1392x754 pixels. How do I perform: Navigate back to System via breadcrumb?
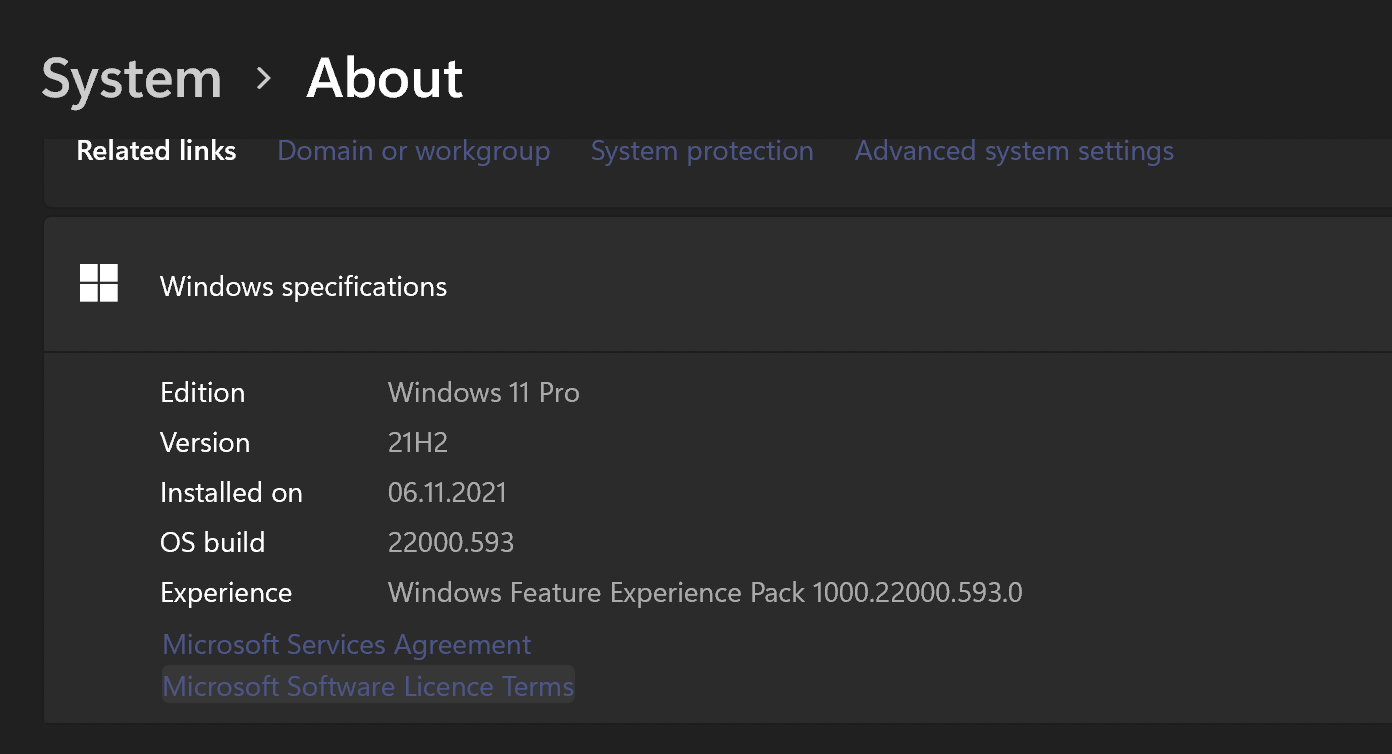[x=131, y=79]
